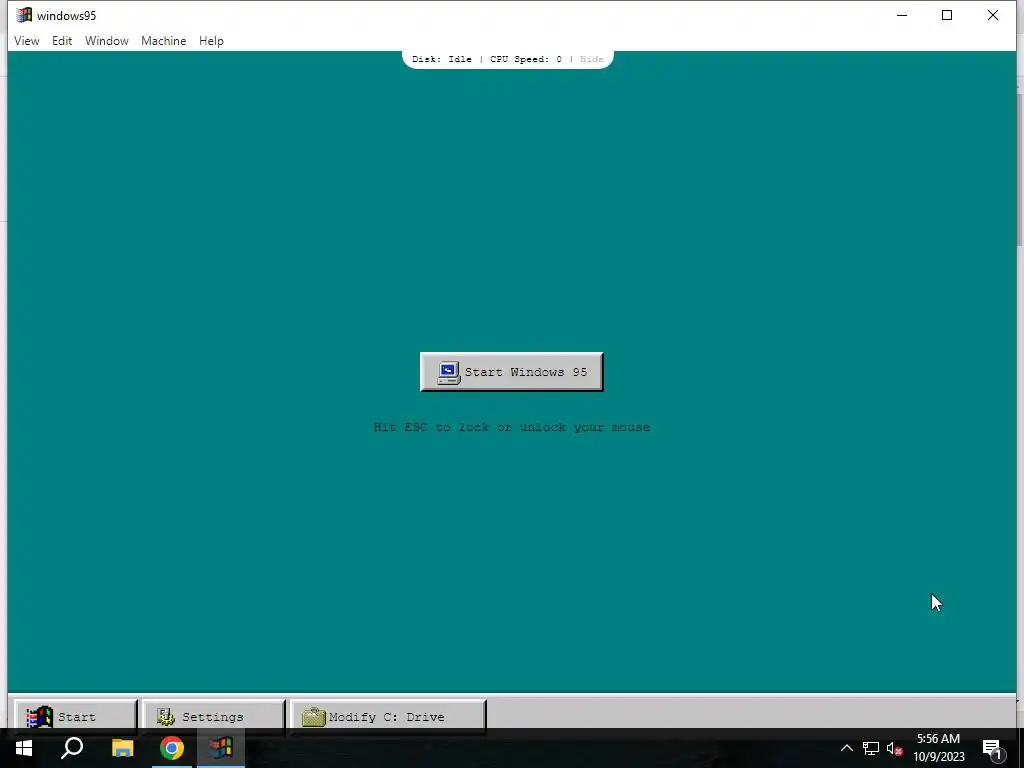Image resolution: width=1024 pixels, height=768 pixels.
Task: Open the notification center icon
Action: click(x=991, y=748)
